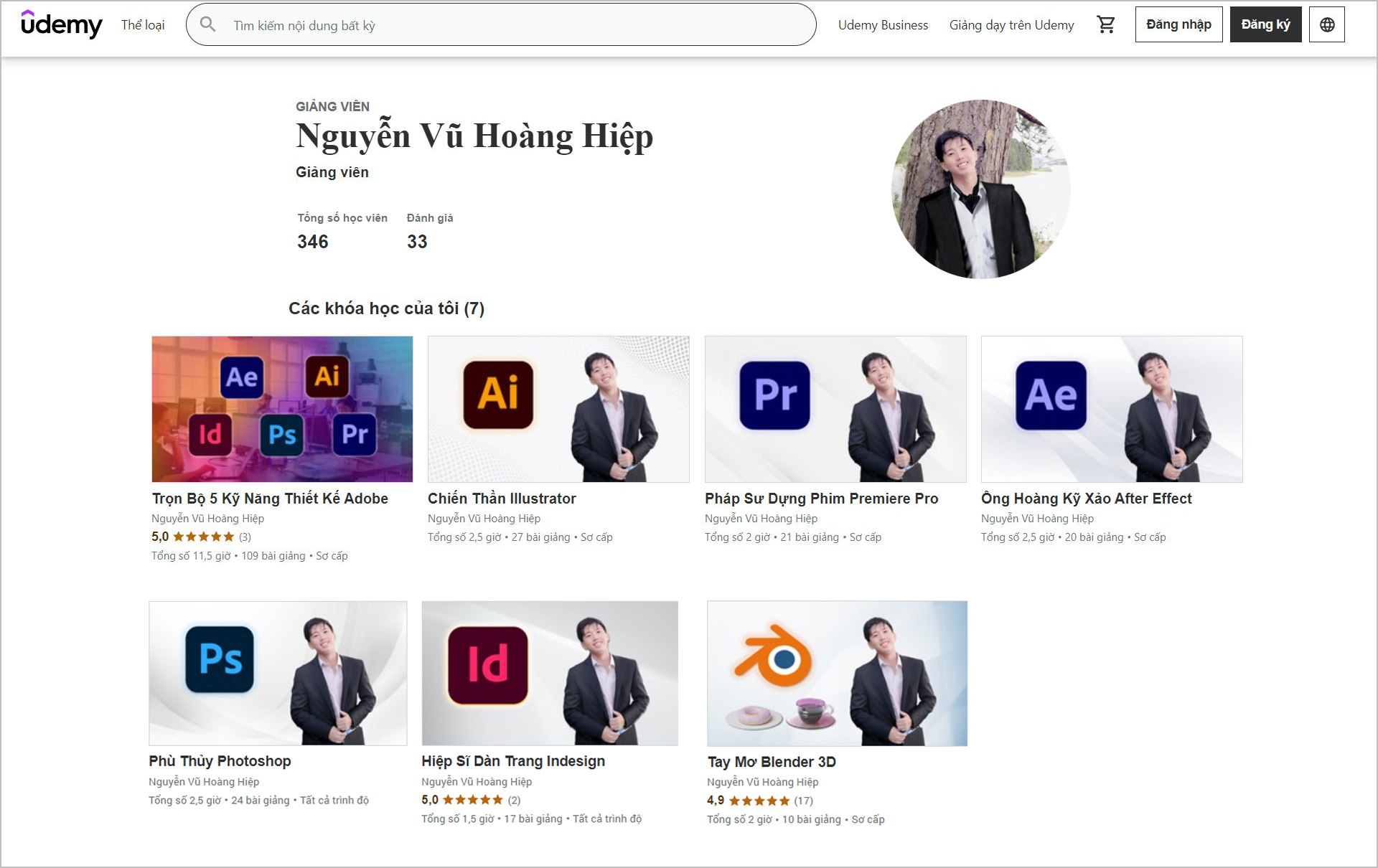Click '10 bài giảng' details under Blender course
This screenshot has width=1378, height=868.
[811, 820]
